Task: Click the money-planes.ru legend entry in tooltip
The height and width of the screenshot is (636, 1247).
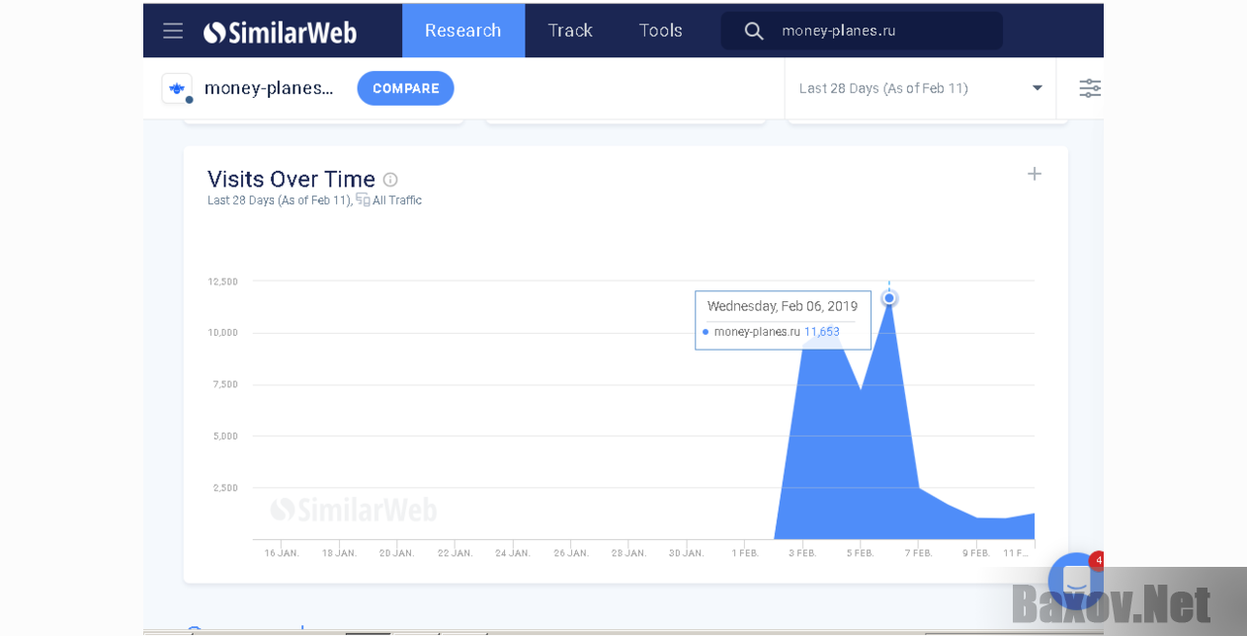Action: click(757, 332)
